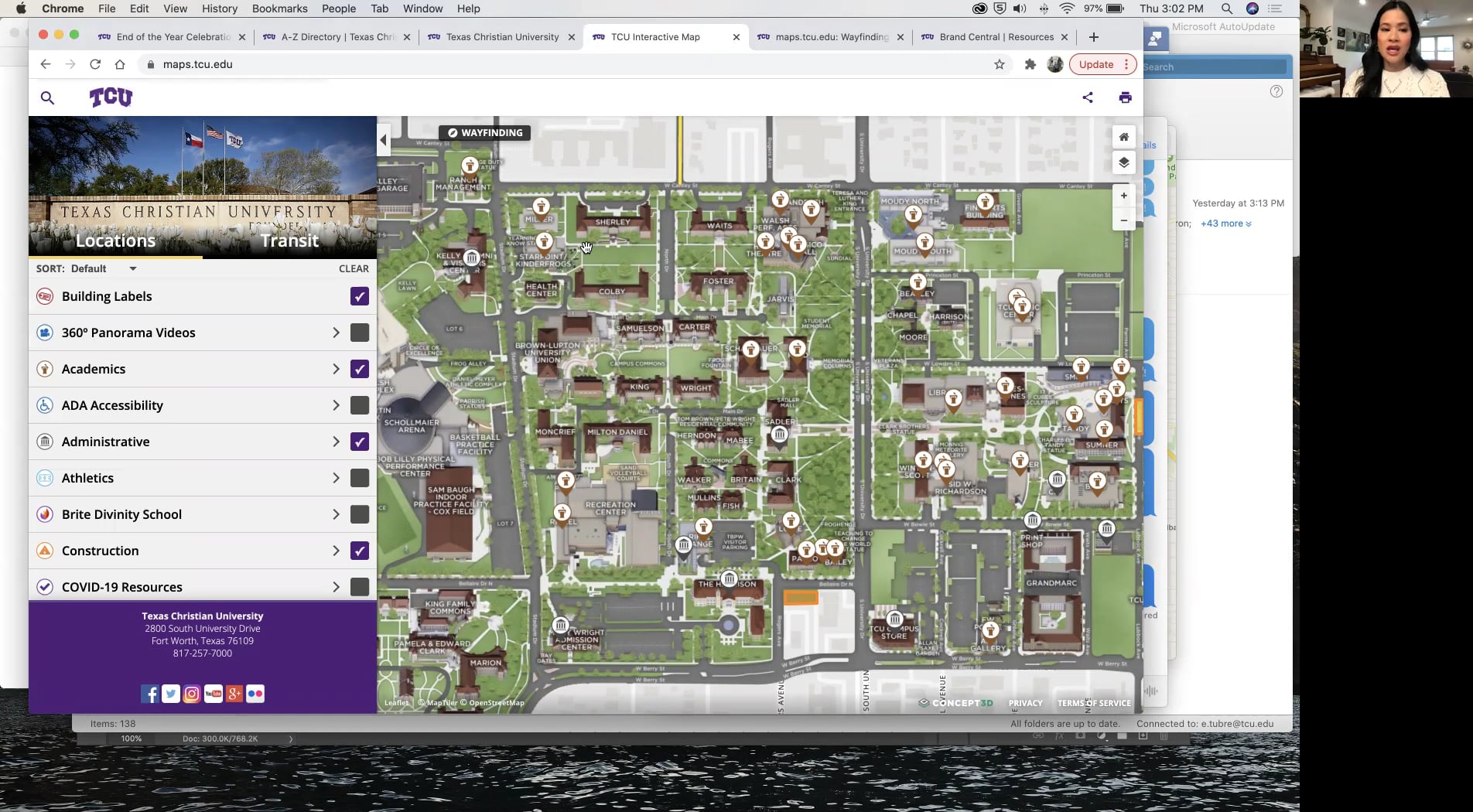Switch to the Transit tab

[289, 241]
